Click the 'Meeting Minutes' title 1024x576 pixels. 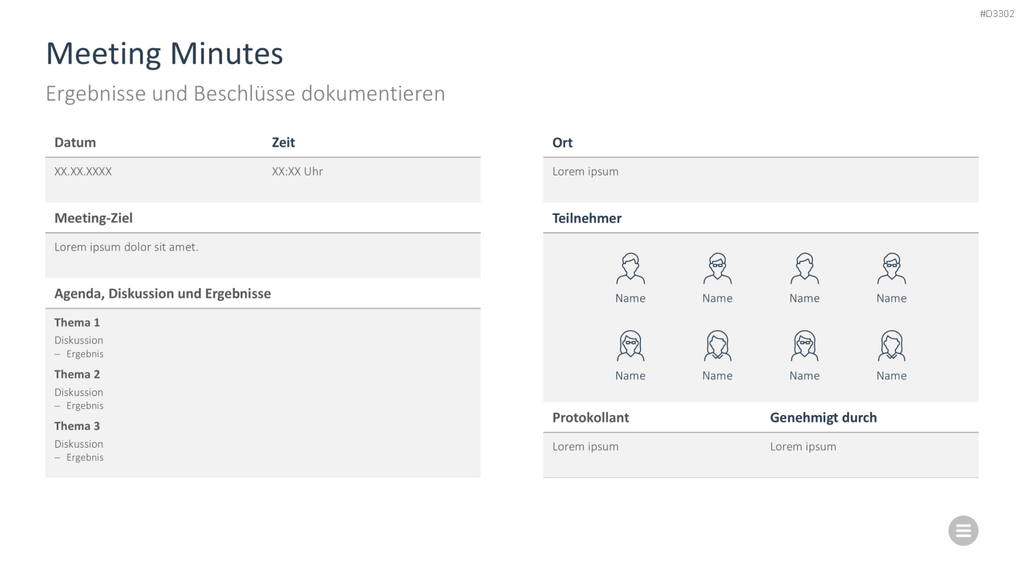pyautogui.click(x=165, y=54)
